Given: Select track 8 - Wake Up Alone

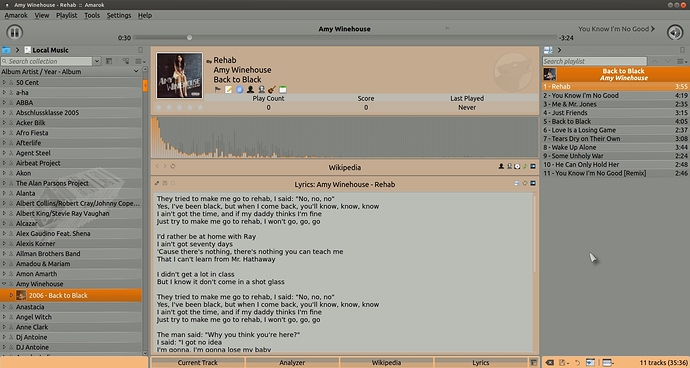Looking at the screenshot, I should click(615, 147).
